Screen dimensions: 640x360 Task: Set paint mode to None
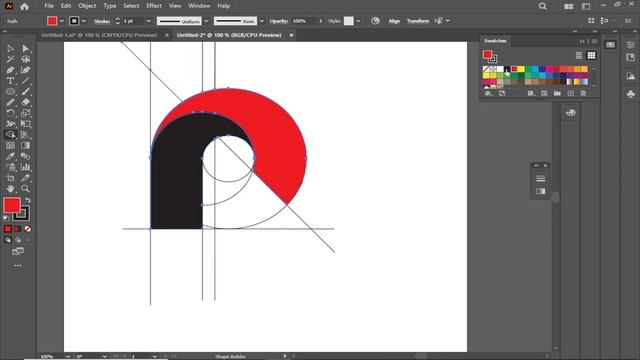coord(27,229)
